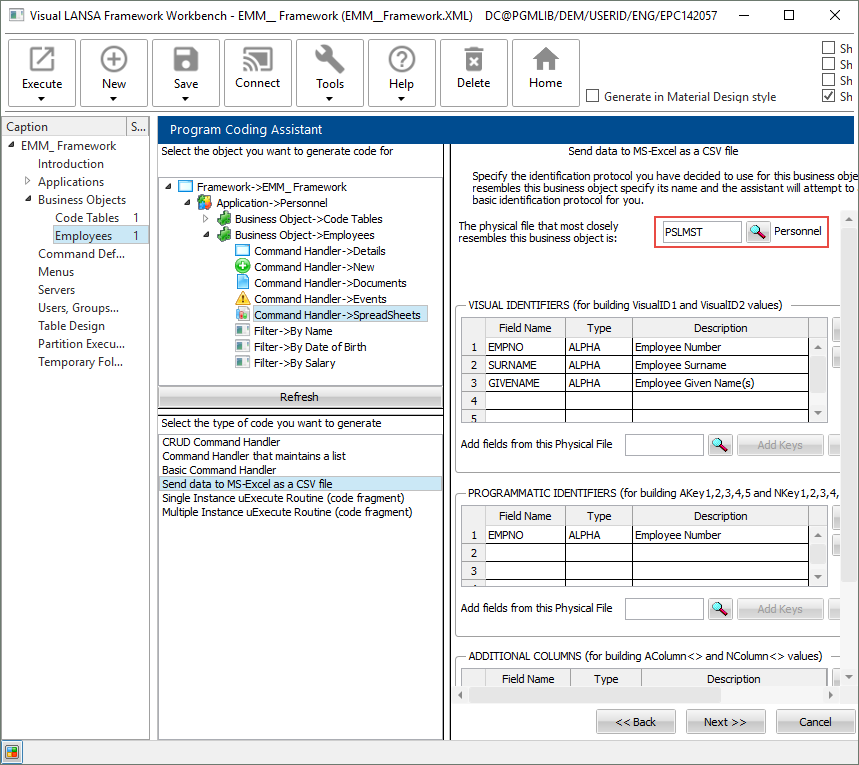Click the Delete trash icon
The image size is (859, 765).
click(474, 60)
